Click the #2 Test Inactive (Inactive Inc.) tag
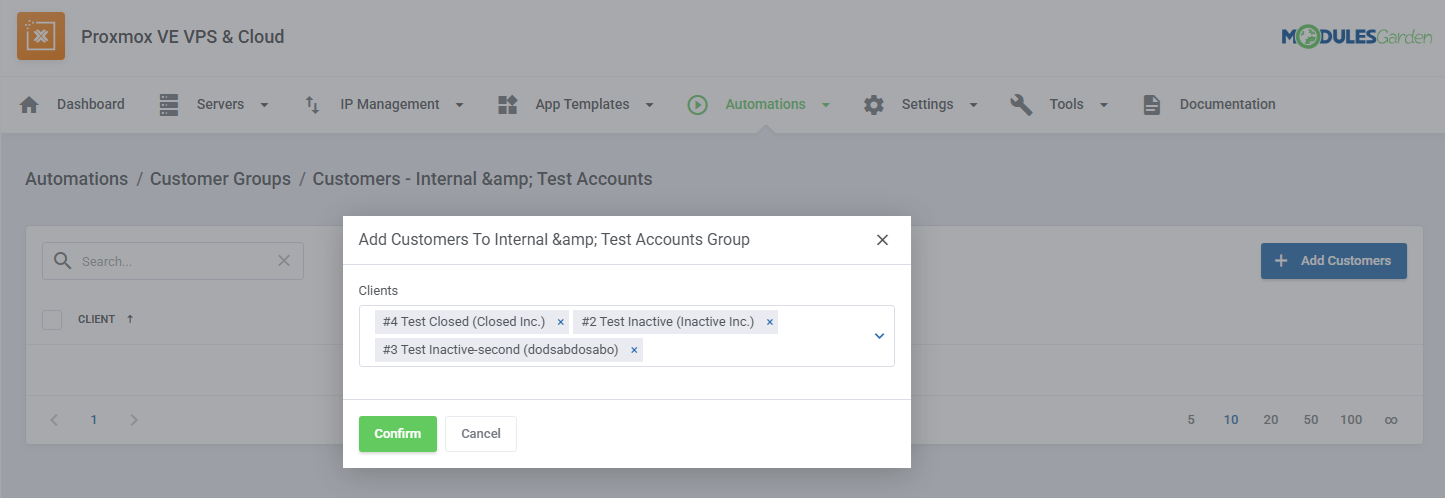Screen dimensions: 1445x498 676,322
